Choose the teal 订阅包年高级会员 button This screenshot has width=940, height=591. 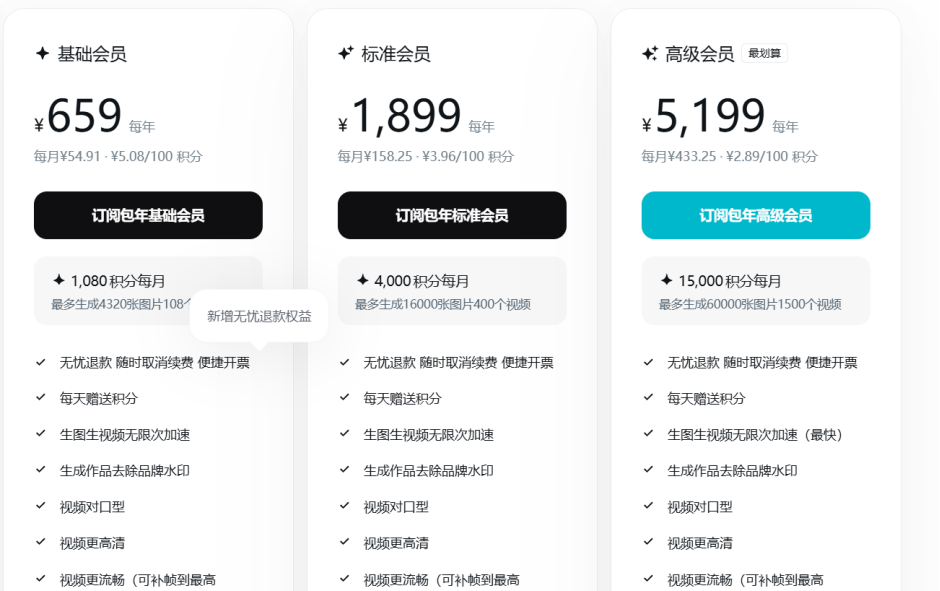pyautogui.click(x=755, y=215)
